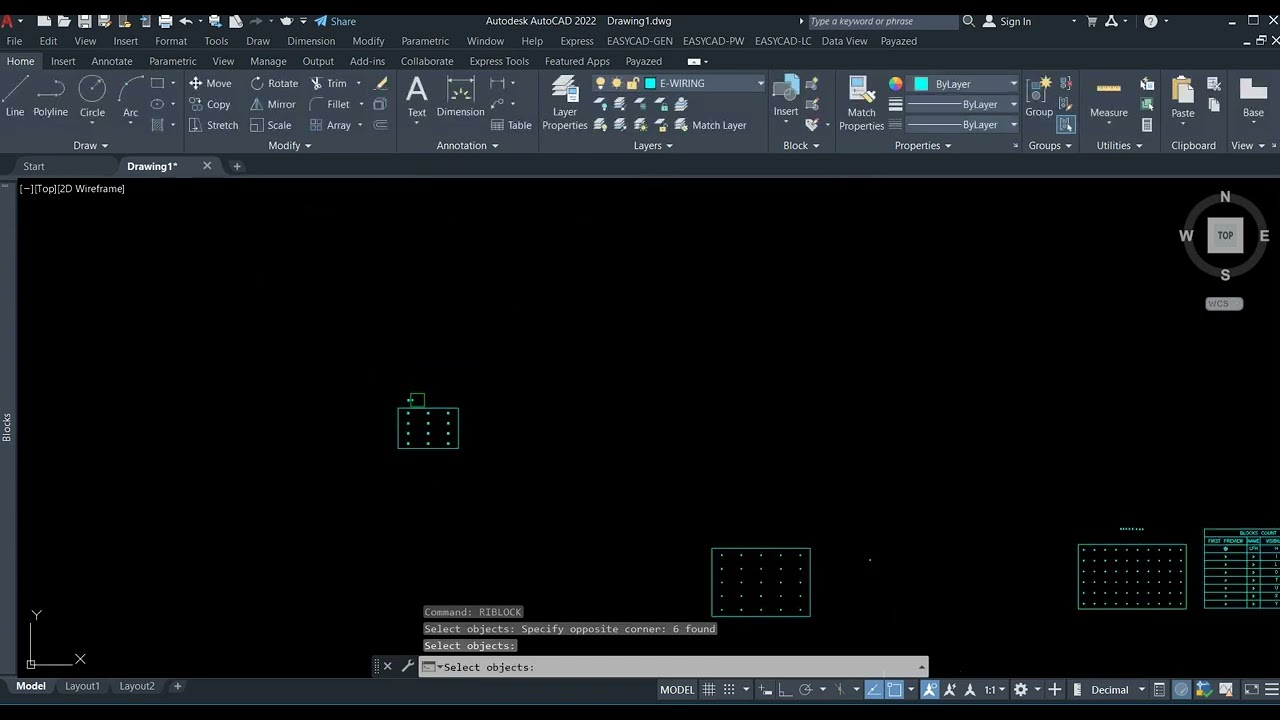Select the Line drawing tool
This screenshot has height=720, width=1280.
(15, 98)
